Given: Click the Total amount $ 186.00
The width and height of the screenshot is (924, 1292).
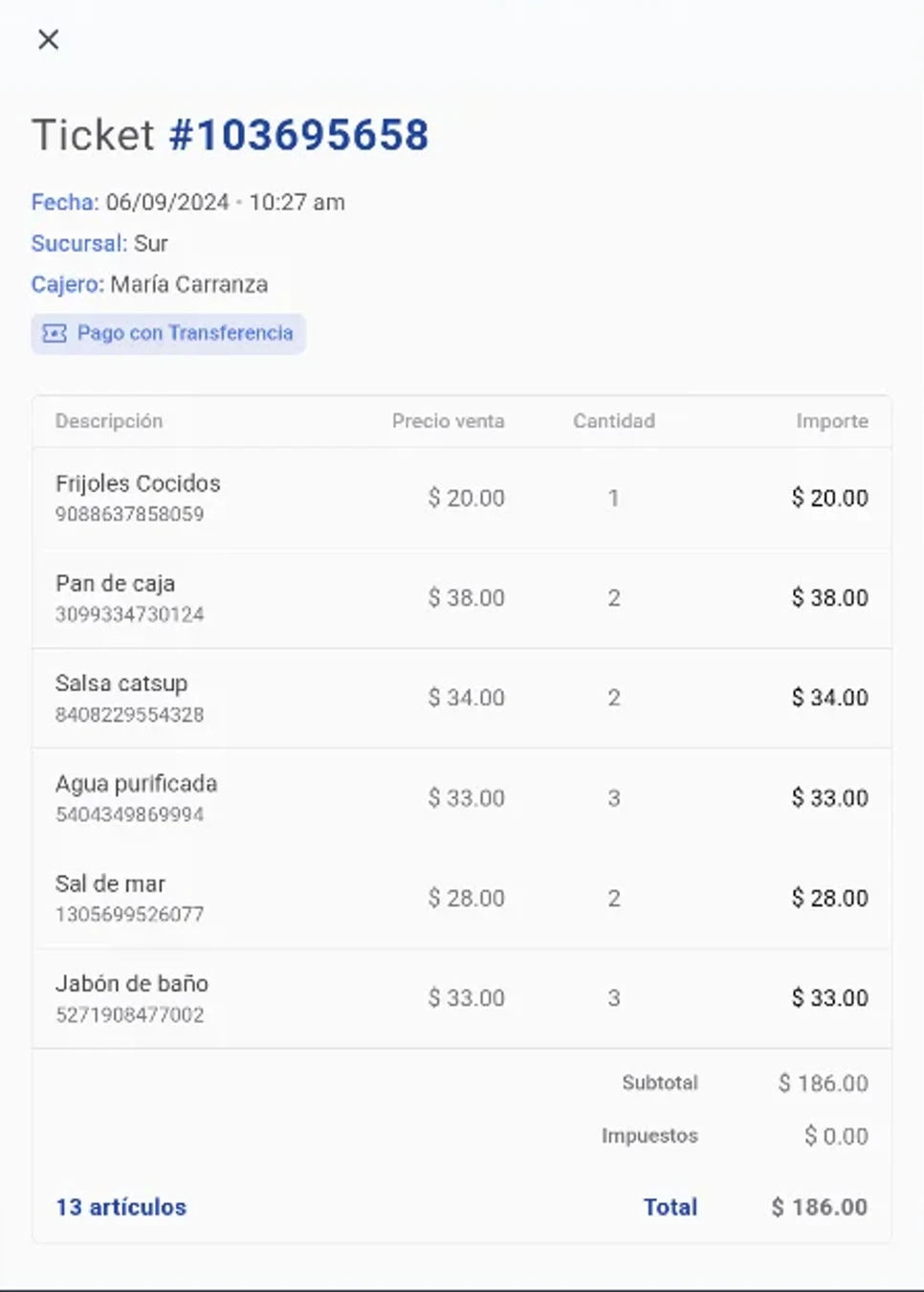Looking at the screenshot, I should (820, 1207).
